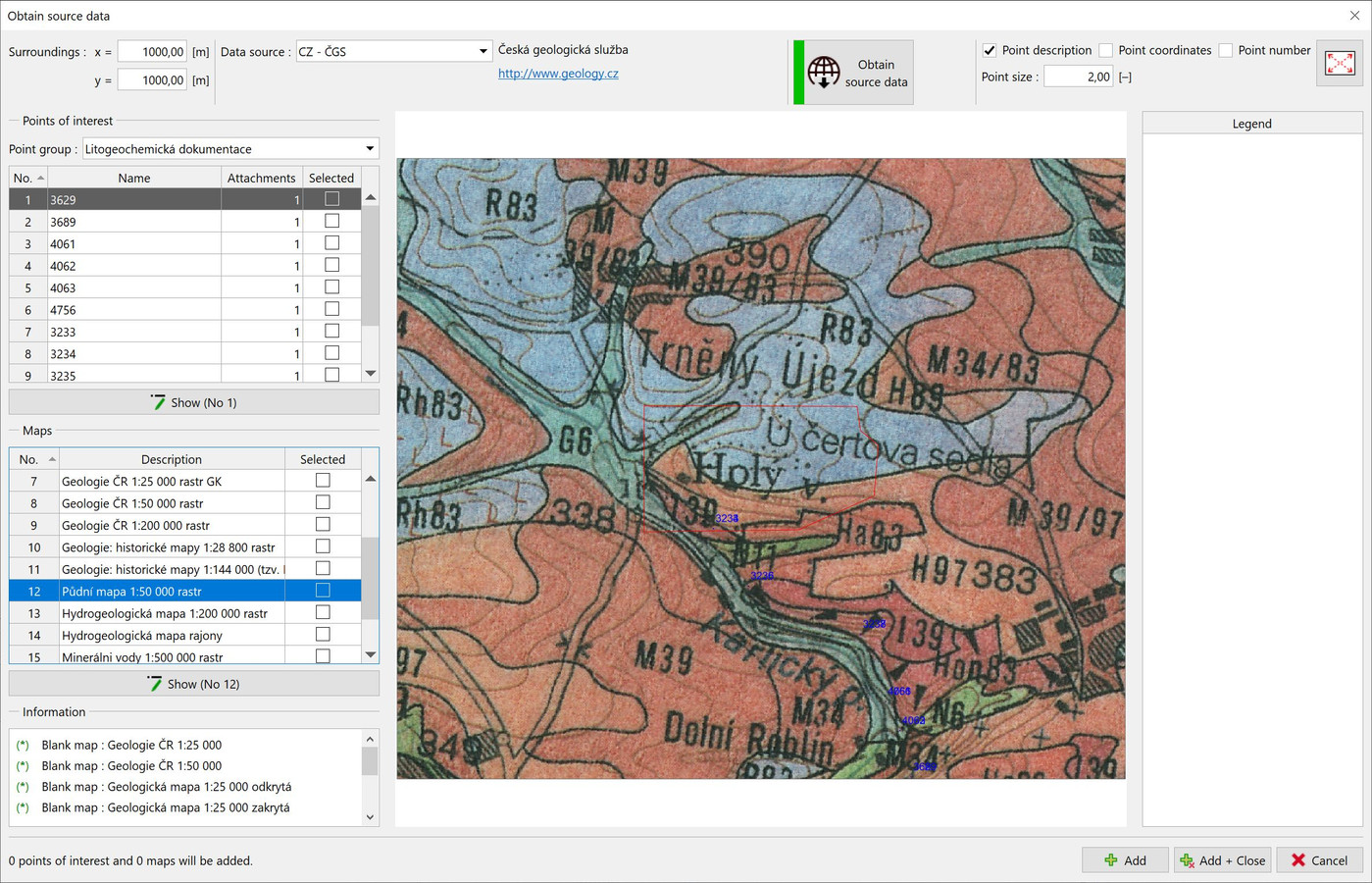
Task: Enable the Point number checkbox
Action: click(x=1226, y=50)
